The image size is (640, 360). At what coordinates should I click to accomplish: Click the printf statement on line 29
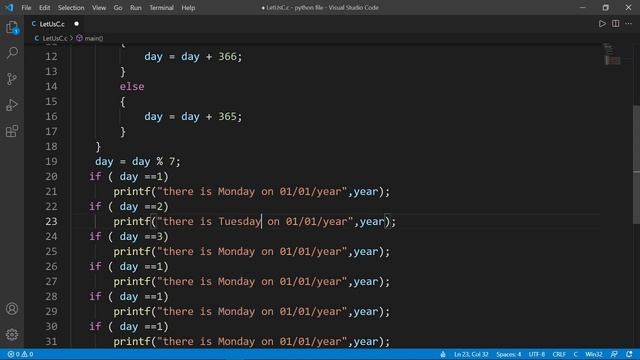point(252,311)
